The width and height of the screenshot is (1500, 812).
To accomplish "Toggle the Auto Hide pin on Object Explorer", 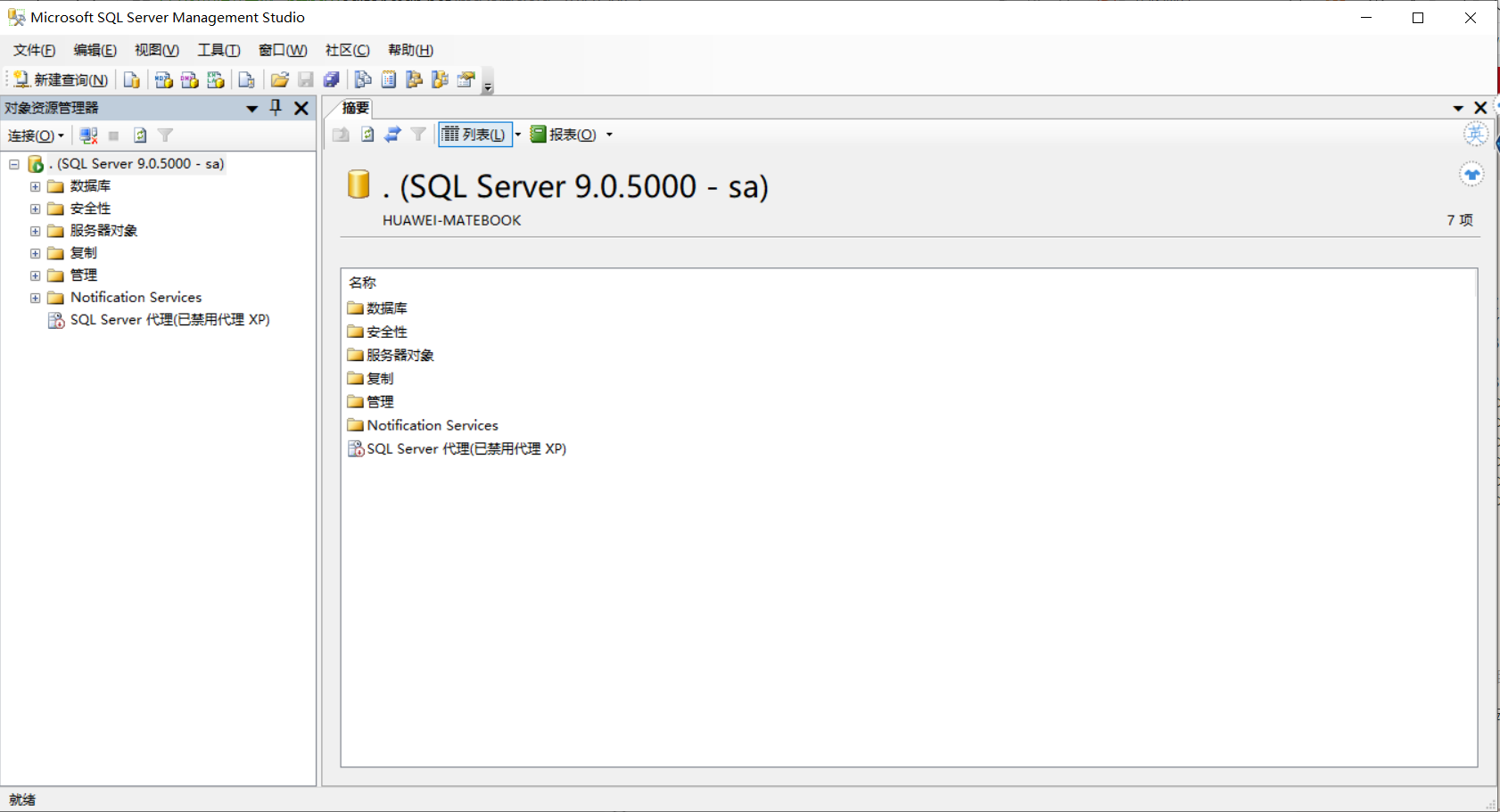I will point(276,108).
